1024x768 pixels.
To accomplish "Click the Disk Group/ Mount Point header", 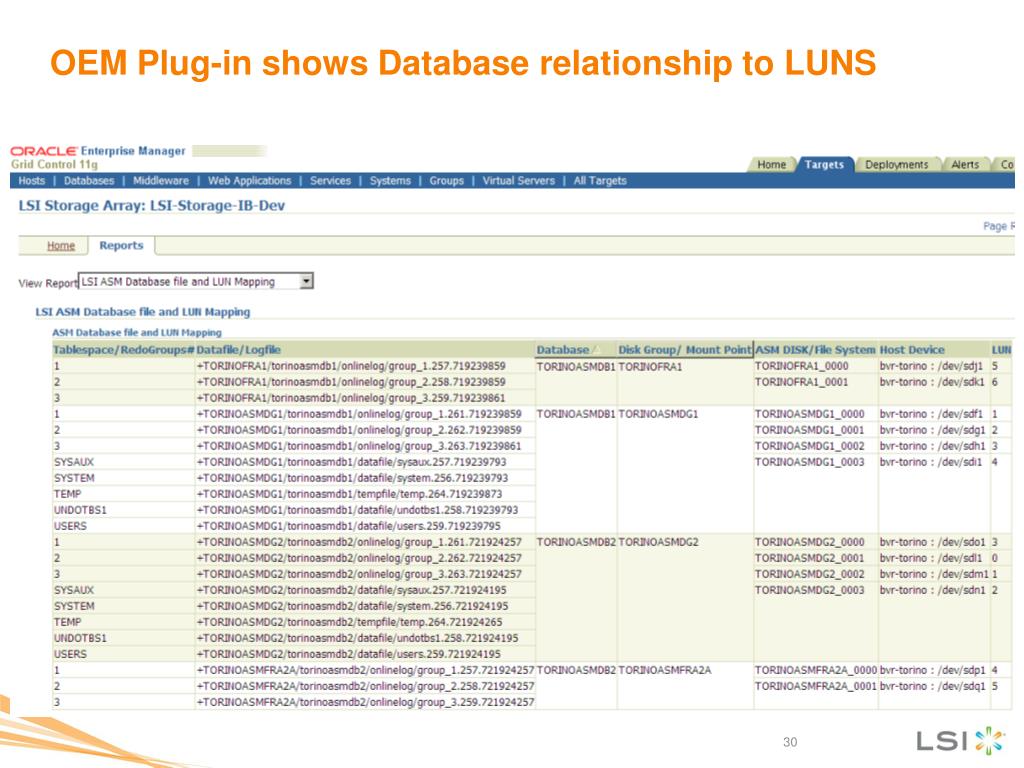I will [x=684, y=350].
